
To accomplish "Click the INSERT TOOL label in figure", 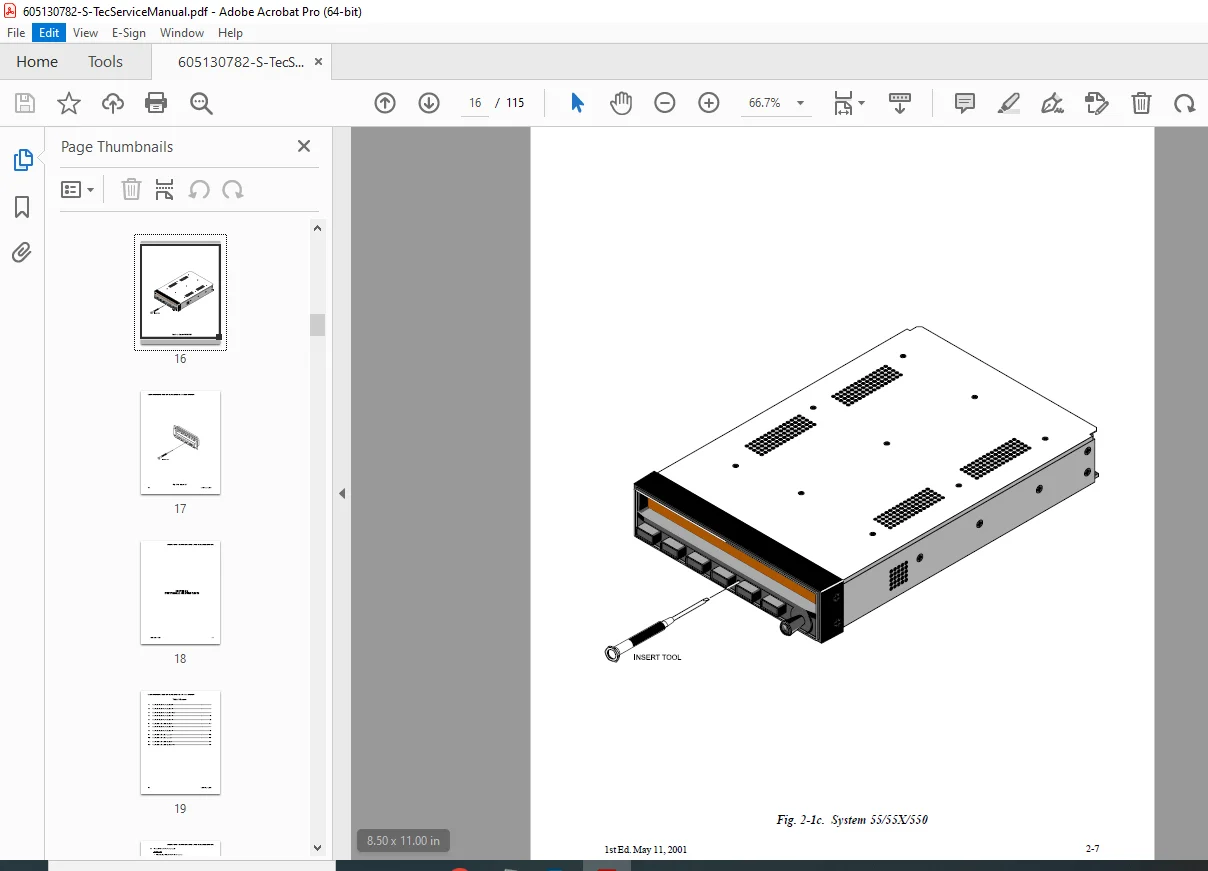I will pos(658,657).
